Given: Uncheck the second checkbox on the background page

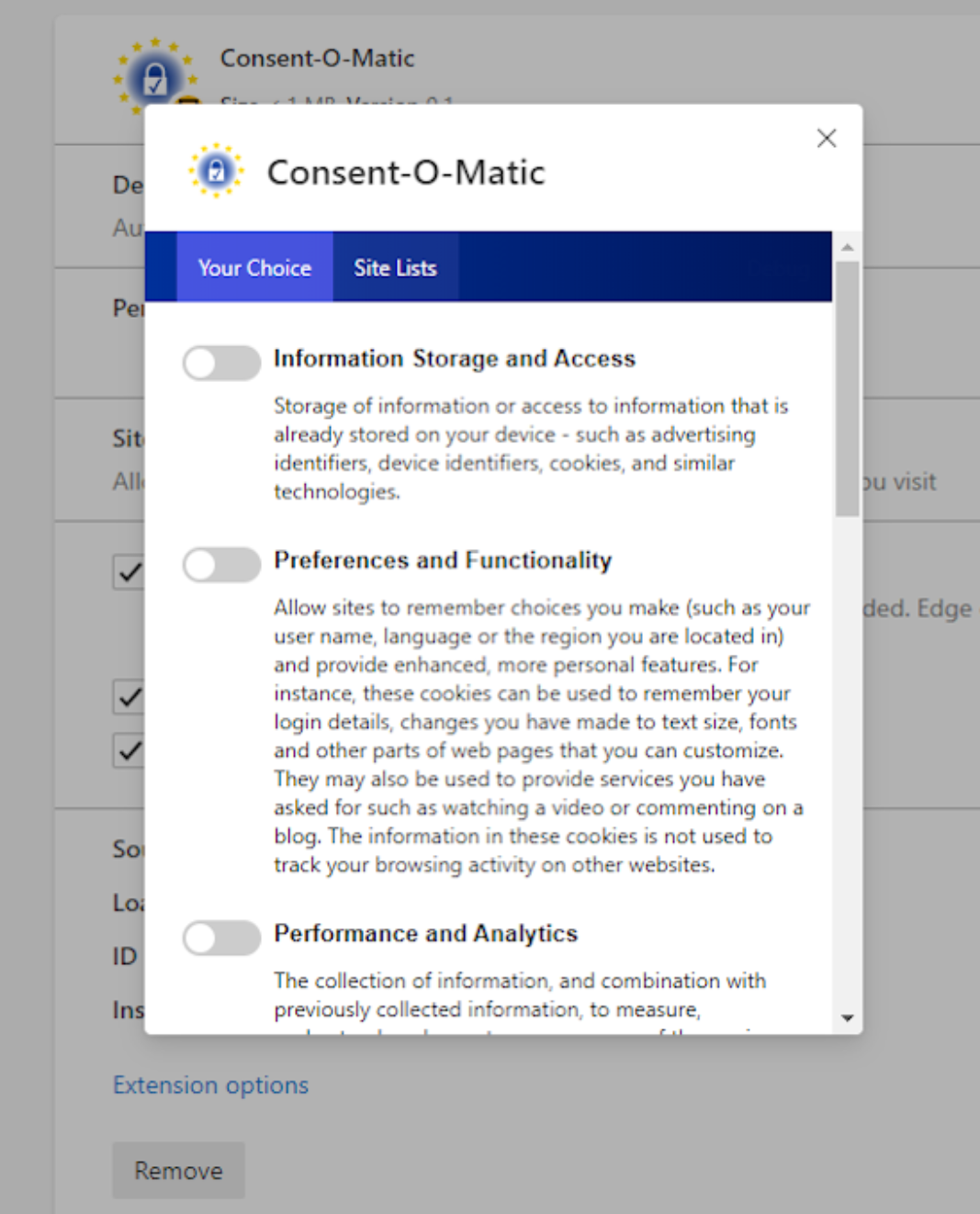Looking at the screenshot, I should click(x=129, y=697).
